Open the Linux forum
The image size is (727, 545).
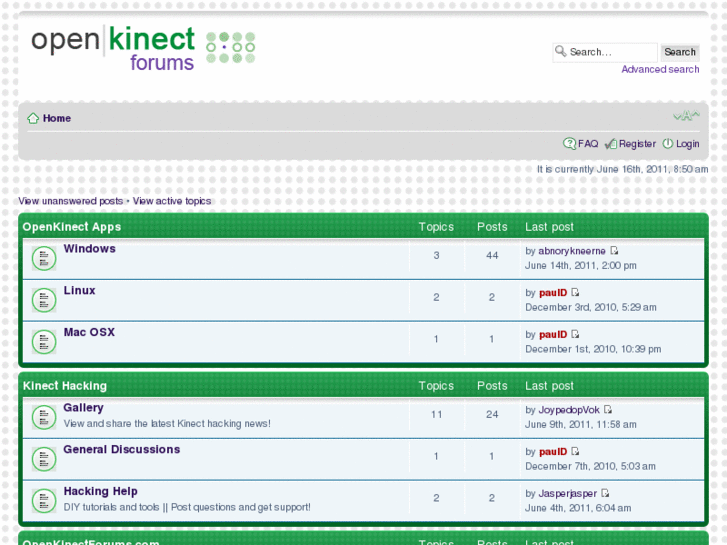[79, 290]
